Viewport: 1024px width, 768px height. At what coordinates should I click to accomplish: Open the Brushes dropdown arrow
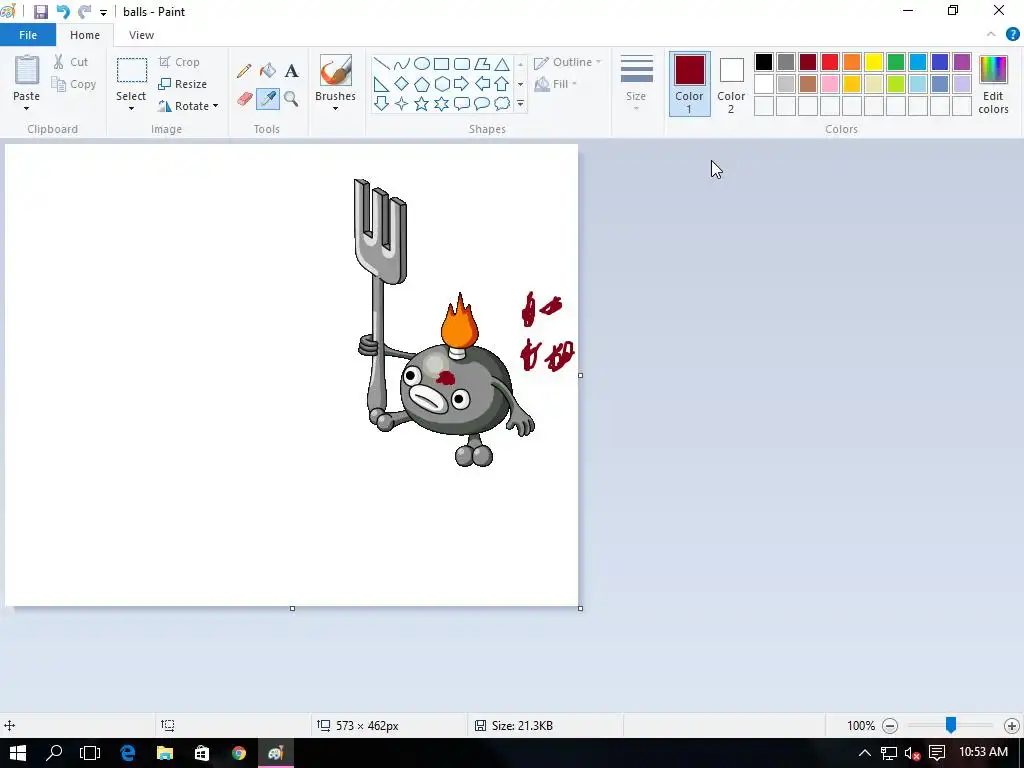(336, 108)
